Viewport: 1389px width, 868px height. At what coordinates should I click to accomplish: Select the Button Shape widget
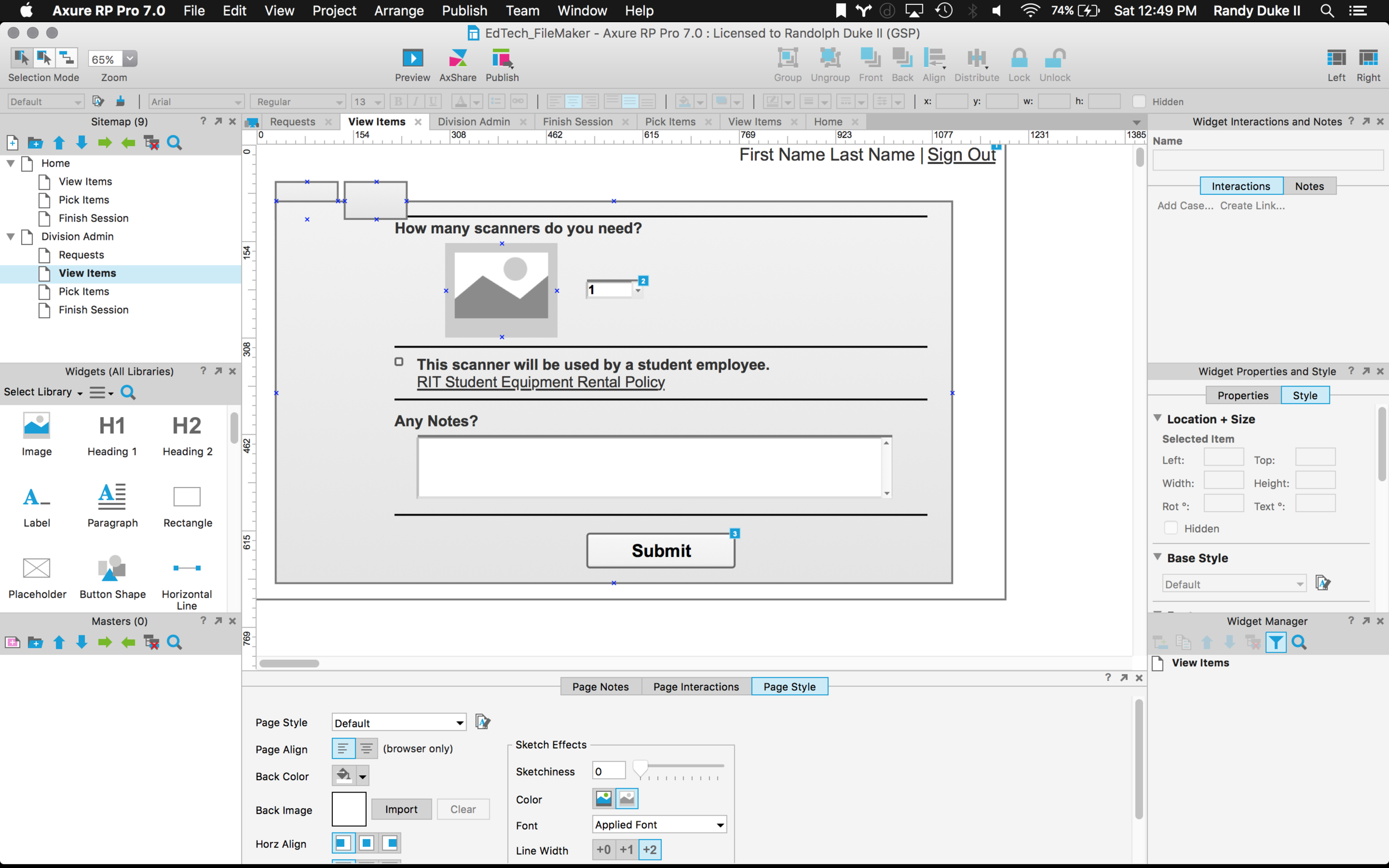point(113,577)
